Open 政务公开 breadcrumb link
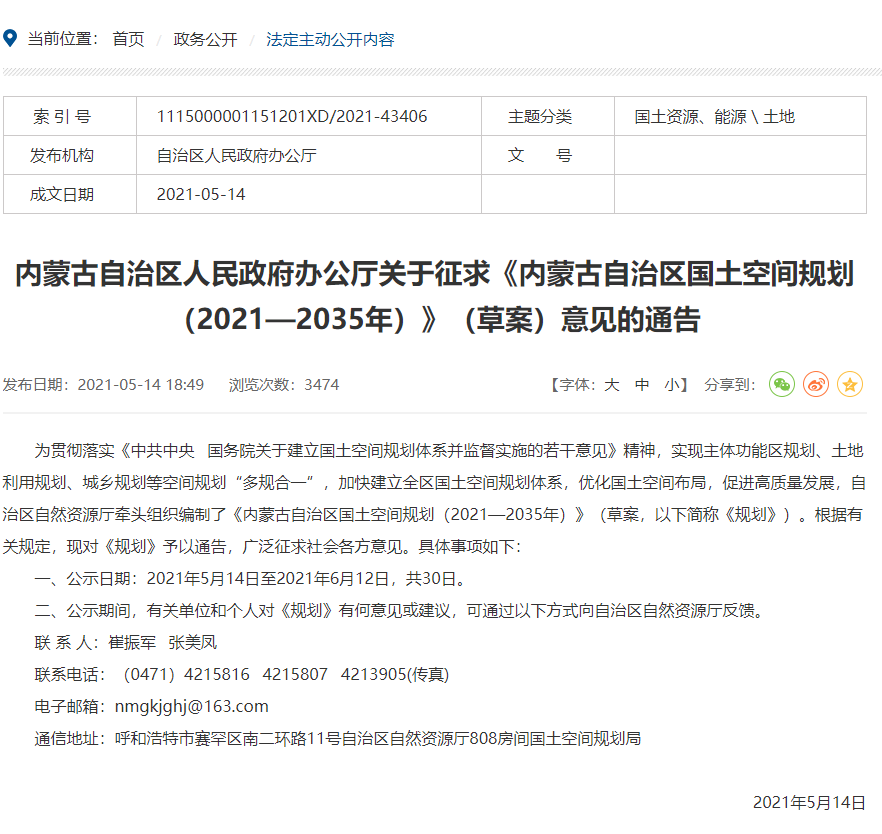The width and height of the screenshot is (882, 834). coord(205,39)
